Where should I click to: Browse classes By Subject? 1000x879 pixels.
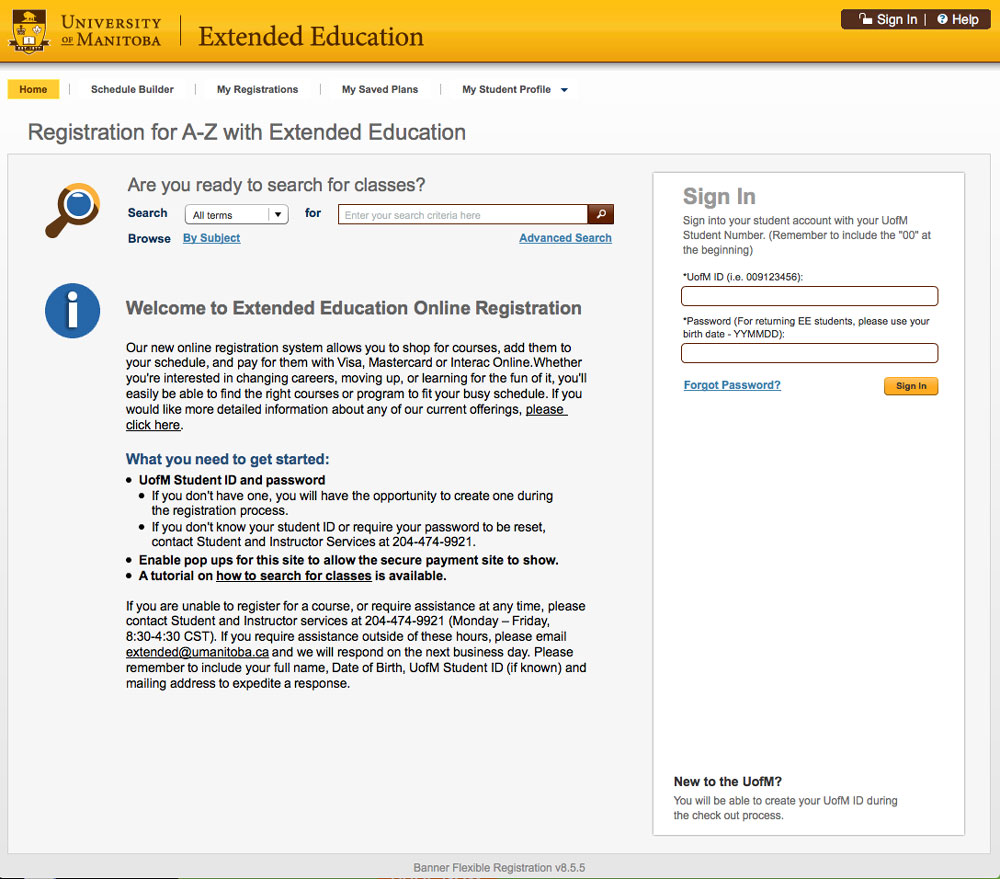coord(211,238)
